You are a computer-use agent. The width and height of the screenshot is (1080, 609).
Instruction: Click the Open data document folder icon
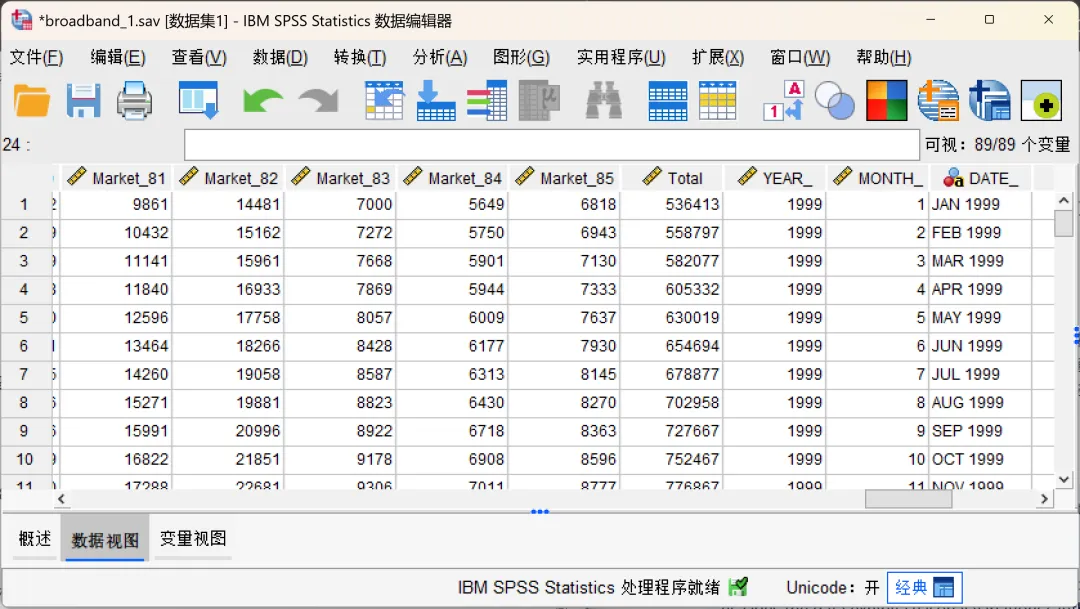click(32, 101)
